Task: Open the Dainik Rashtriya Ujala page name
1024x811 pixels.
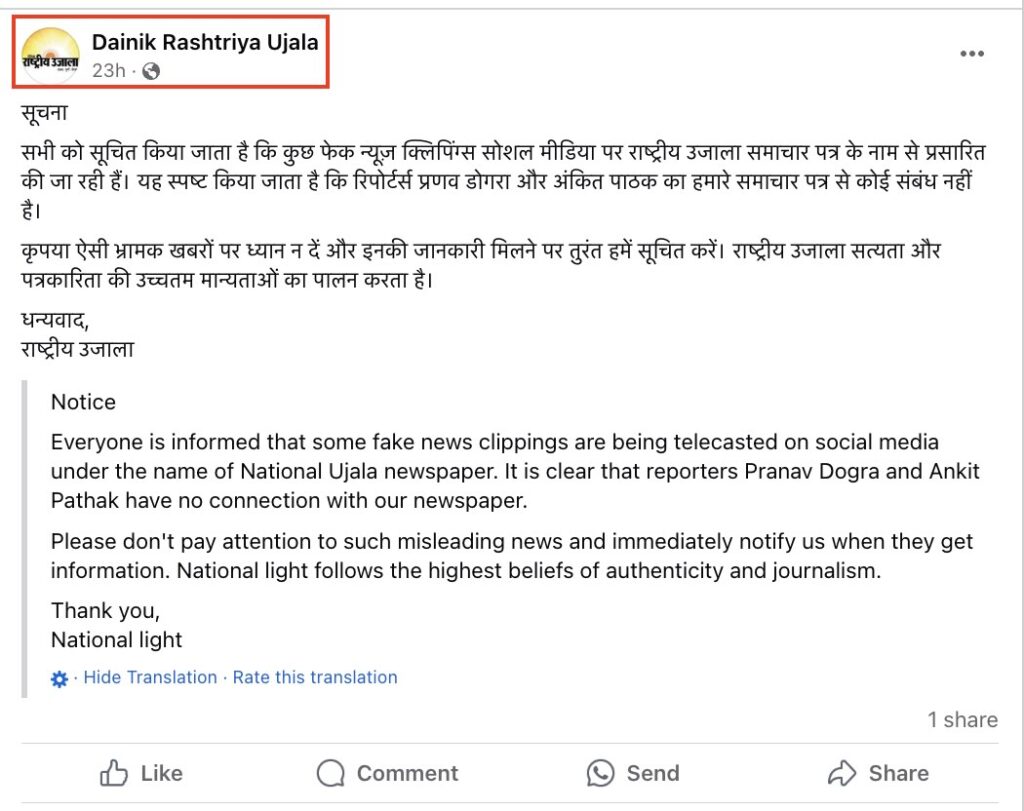Action: (x=205, y=42)
